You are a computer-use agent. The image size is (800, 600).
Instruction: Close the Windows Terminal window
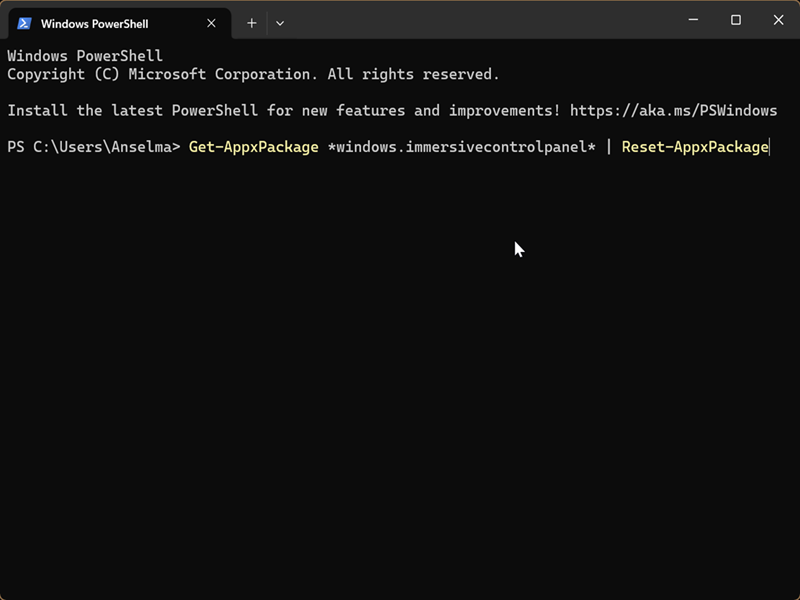[x=779, y=20]
